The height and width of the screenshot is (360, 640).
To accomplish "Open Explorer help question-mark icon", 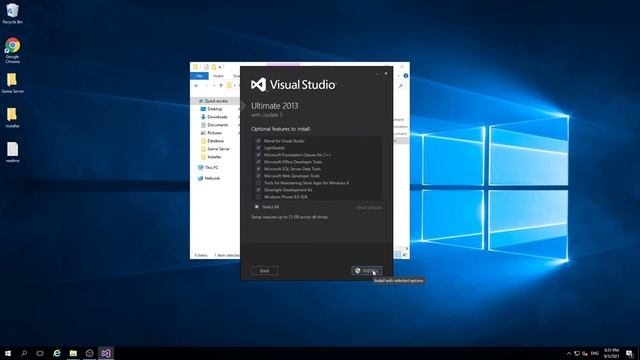I will pos(406,76).
